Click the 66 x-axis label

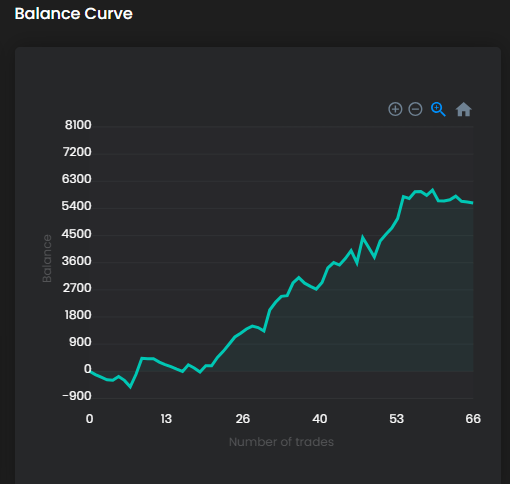coord(473,419)
